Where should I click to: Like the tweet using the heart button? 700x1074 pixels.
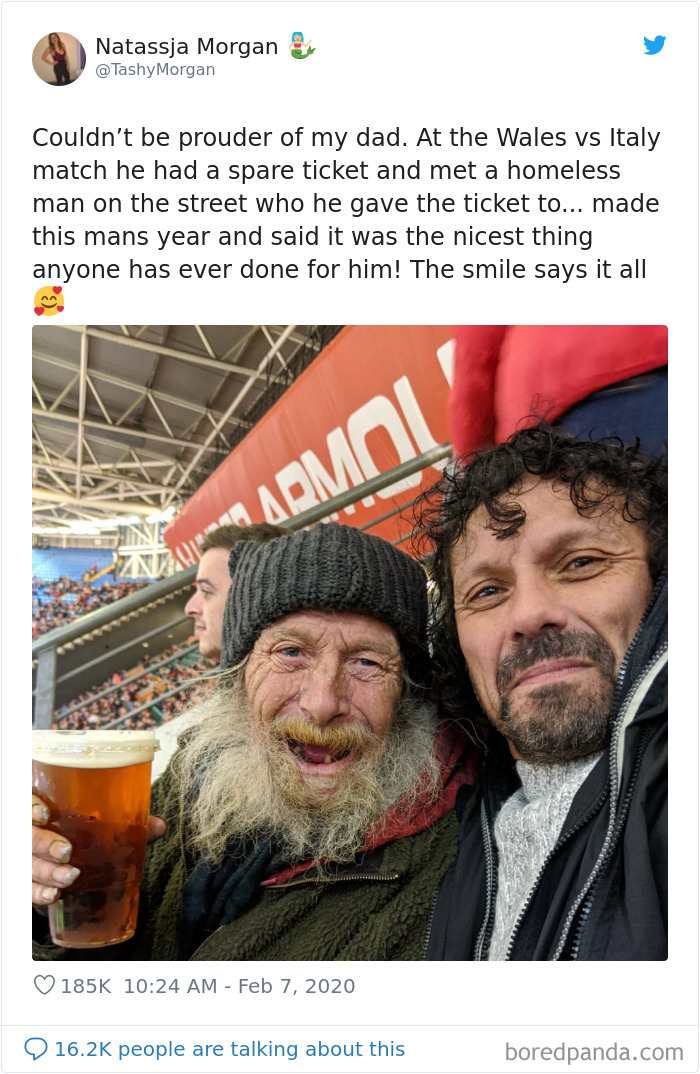47,985
